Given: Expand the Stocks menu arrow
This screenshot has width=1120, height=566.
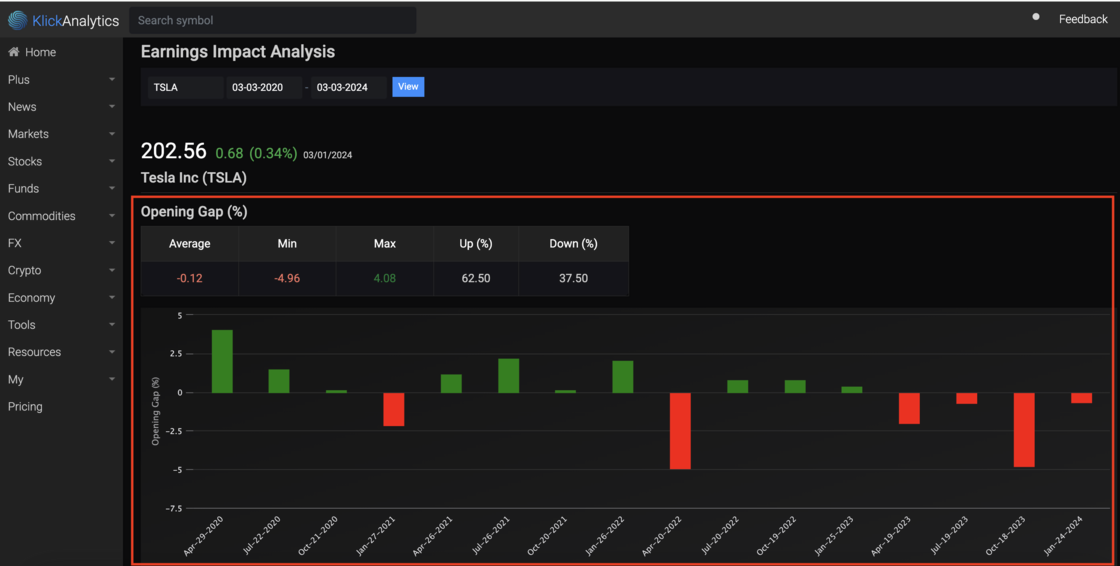Looking at the screenshot, I should (112, 161).
